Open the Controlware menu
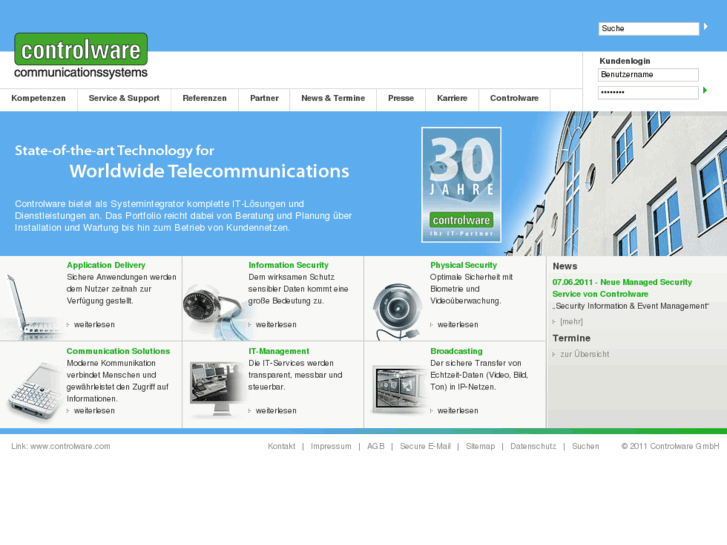The image size is (727, 545). [x=514, y=98]
